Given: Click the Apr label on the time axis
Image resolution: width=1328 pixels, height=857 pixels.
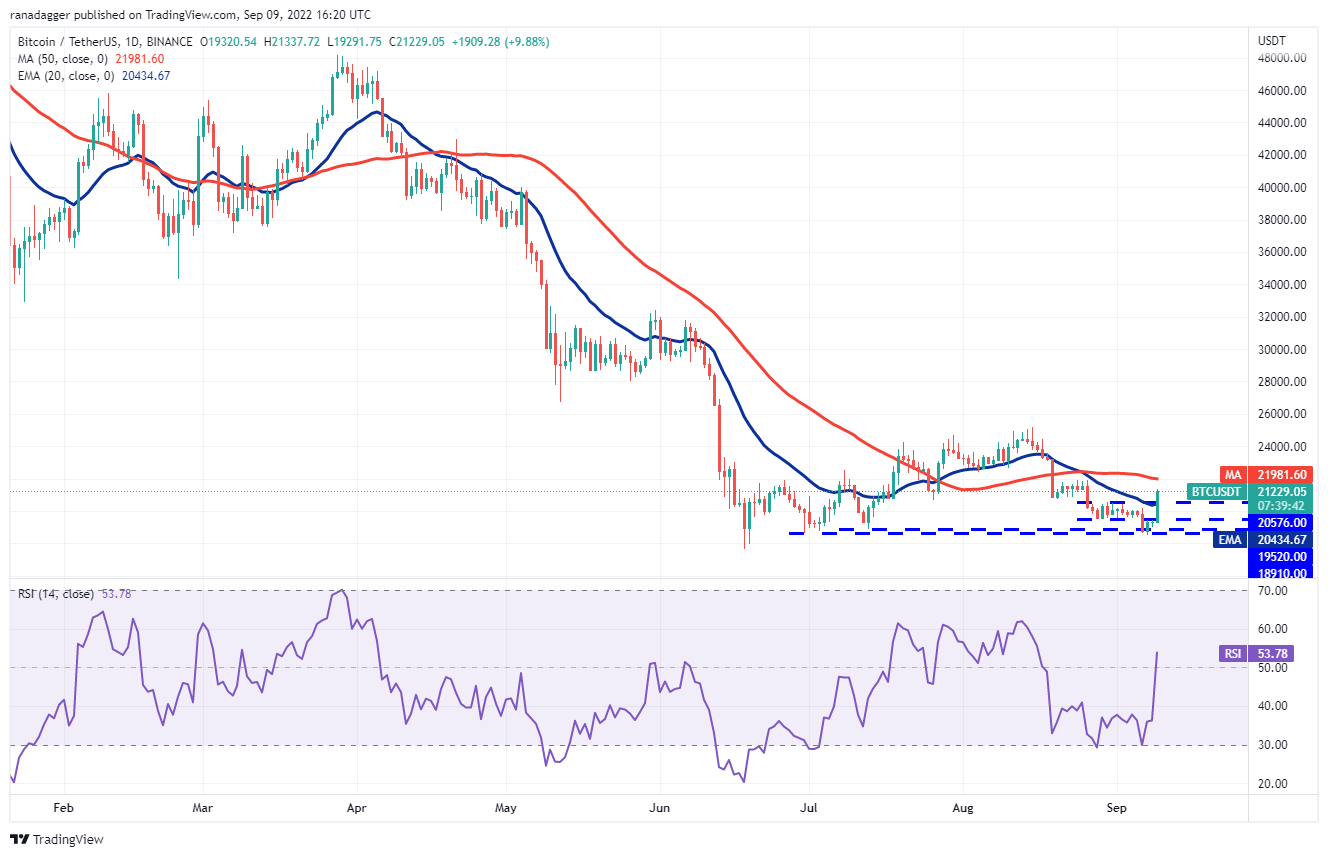Looking at the screenshot, I should coord(357,806).
